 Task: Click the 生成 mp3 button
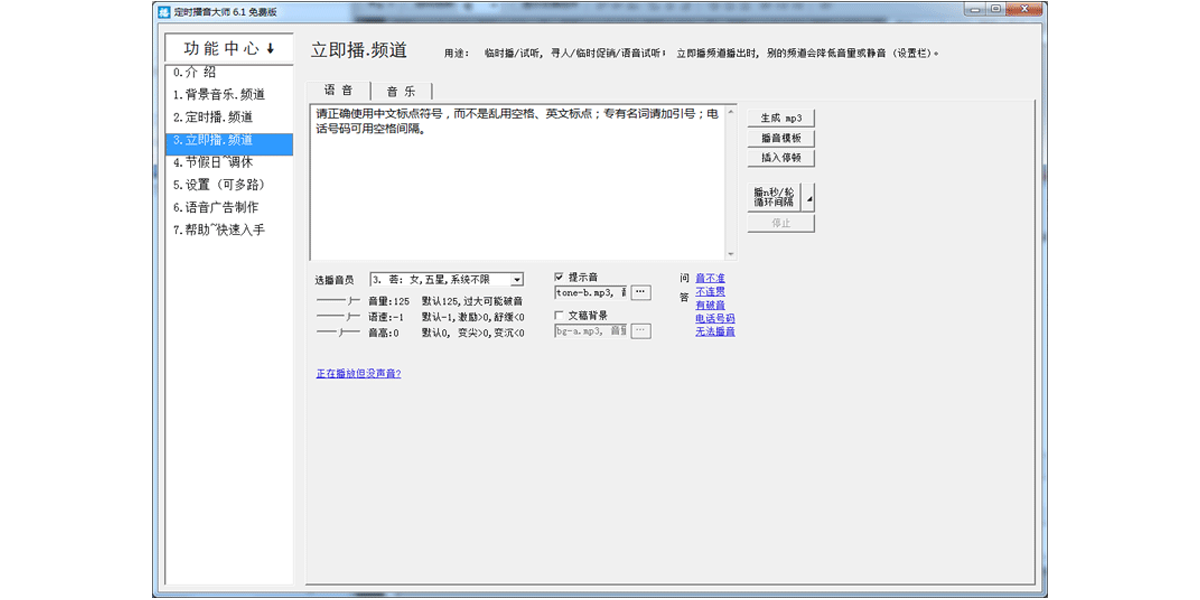point(780,117)
